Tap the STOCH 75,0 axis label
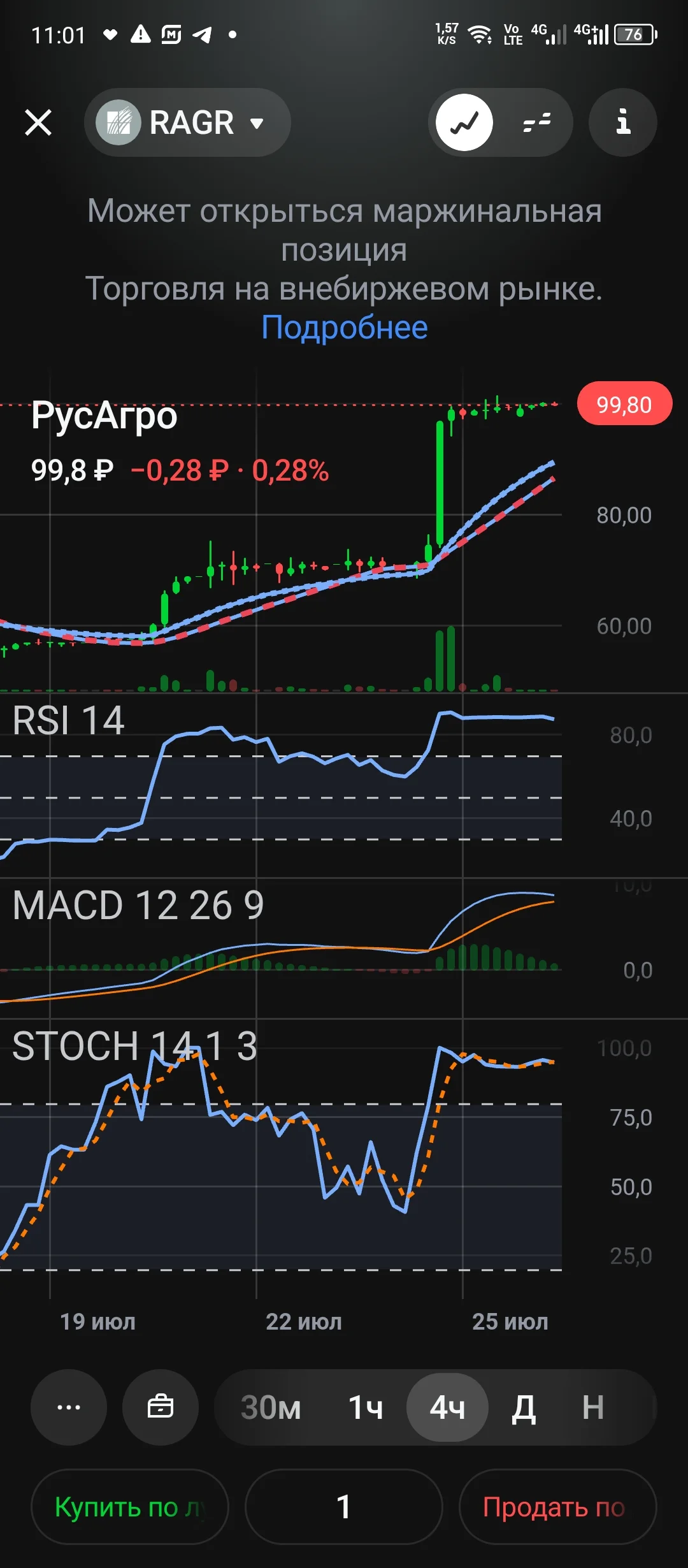Image resolution: width=688 pixels, height=1568 pixels. click(x=631, y=1117)
